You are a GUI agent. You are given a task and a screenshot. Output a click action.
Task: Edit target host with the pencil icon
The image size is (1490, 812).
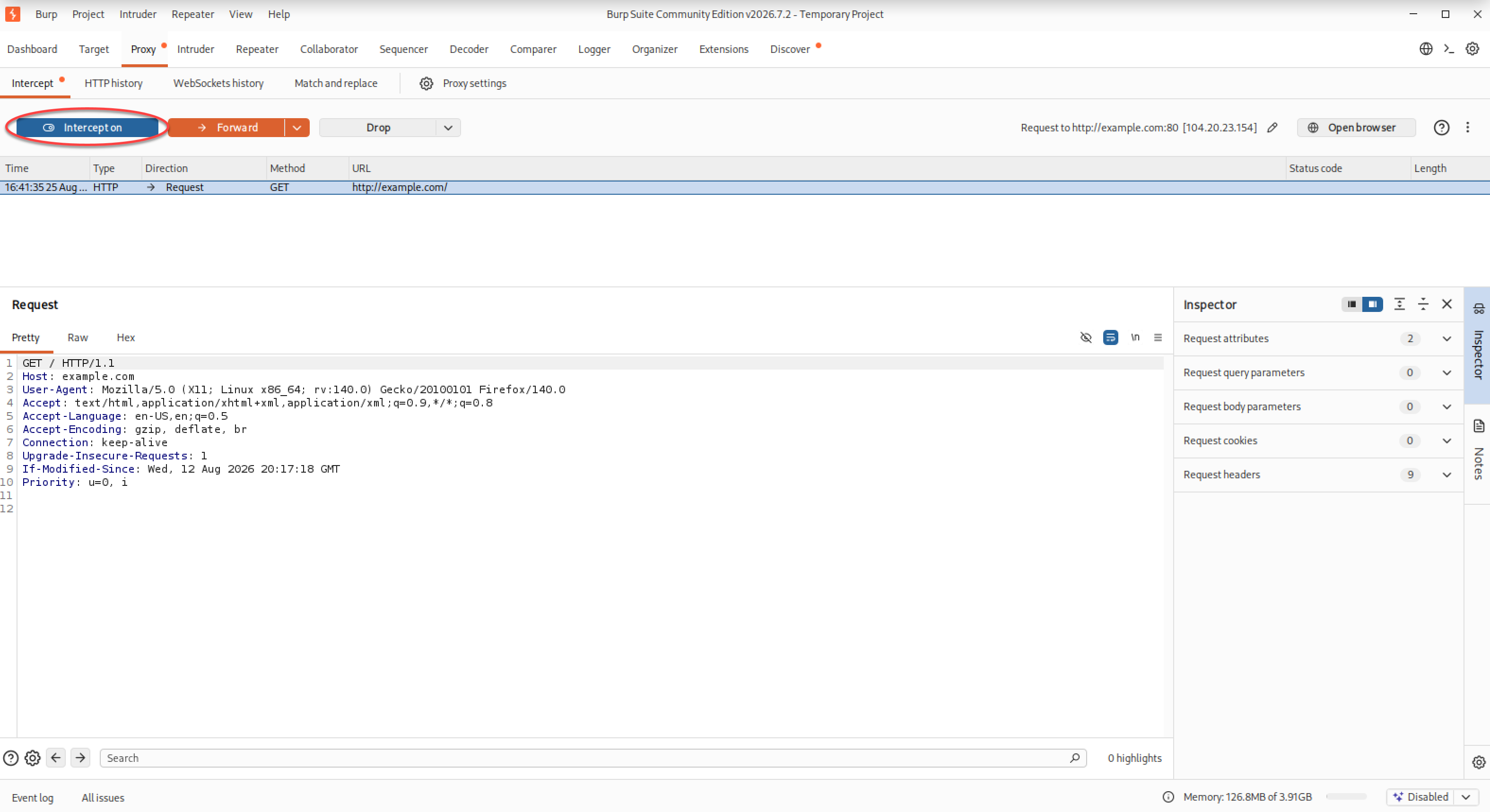click(x=1272, y=128)
